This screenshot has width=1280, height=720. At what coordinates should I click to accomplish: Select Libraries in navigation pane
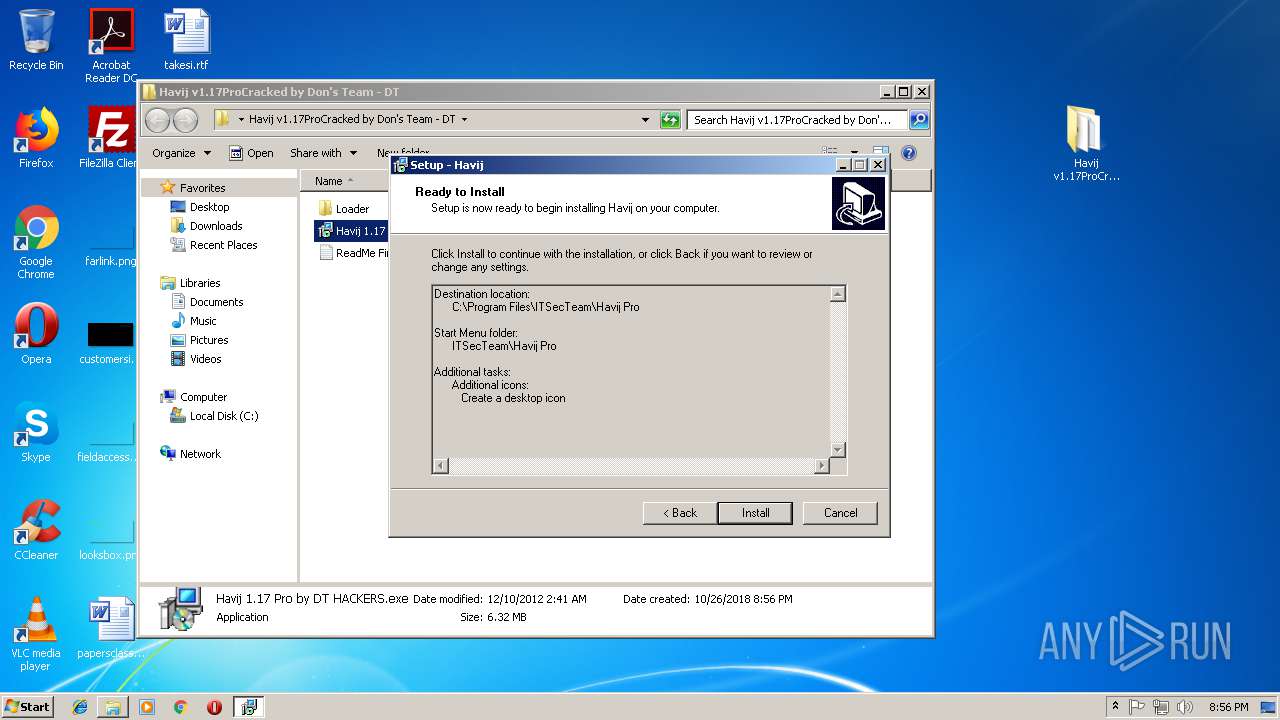click(200, 283)
